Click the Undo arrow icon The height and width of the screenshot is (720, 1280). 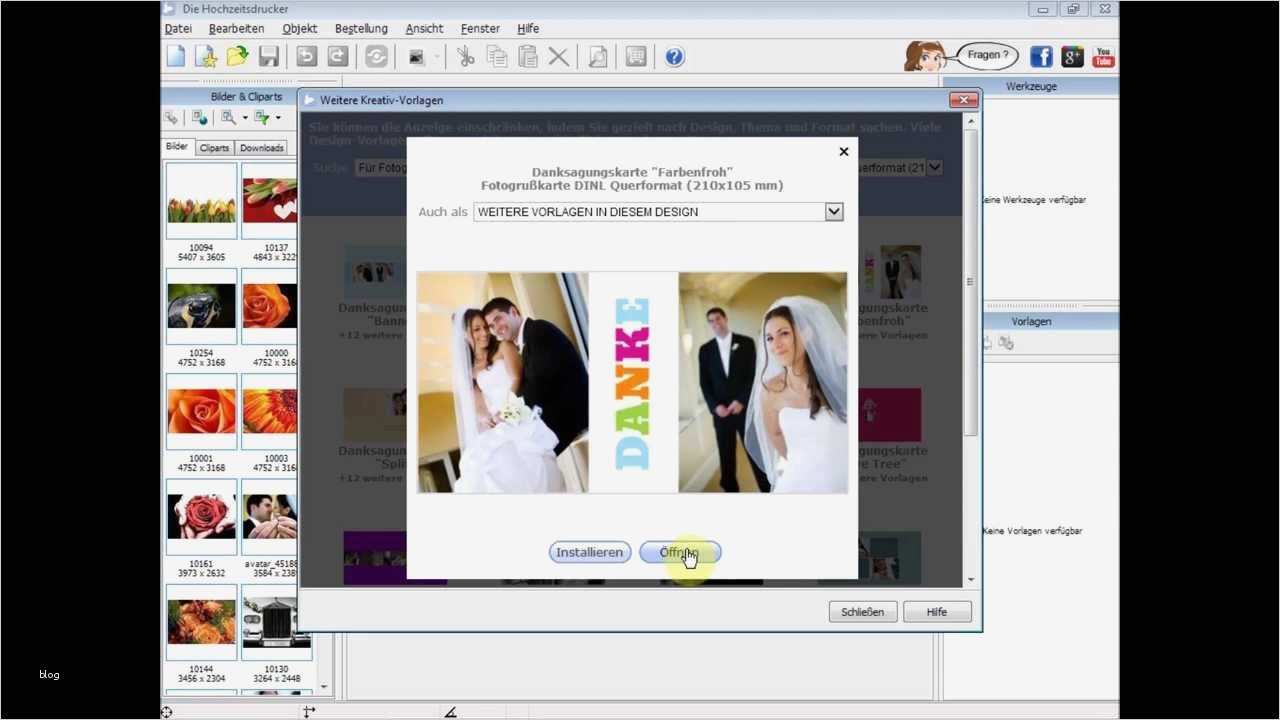click(305, 57)
